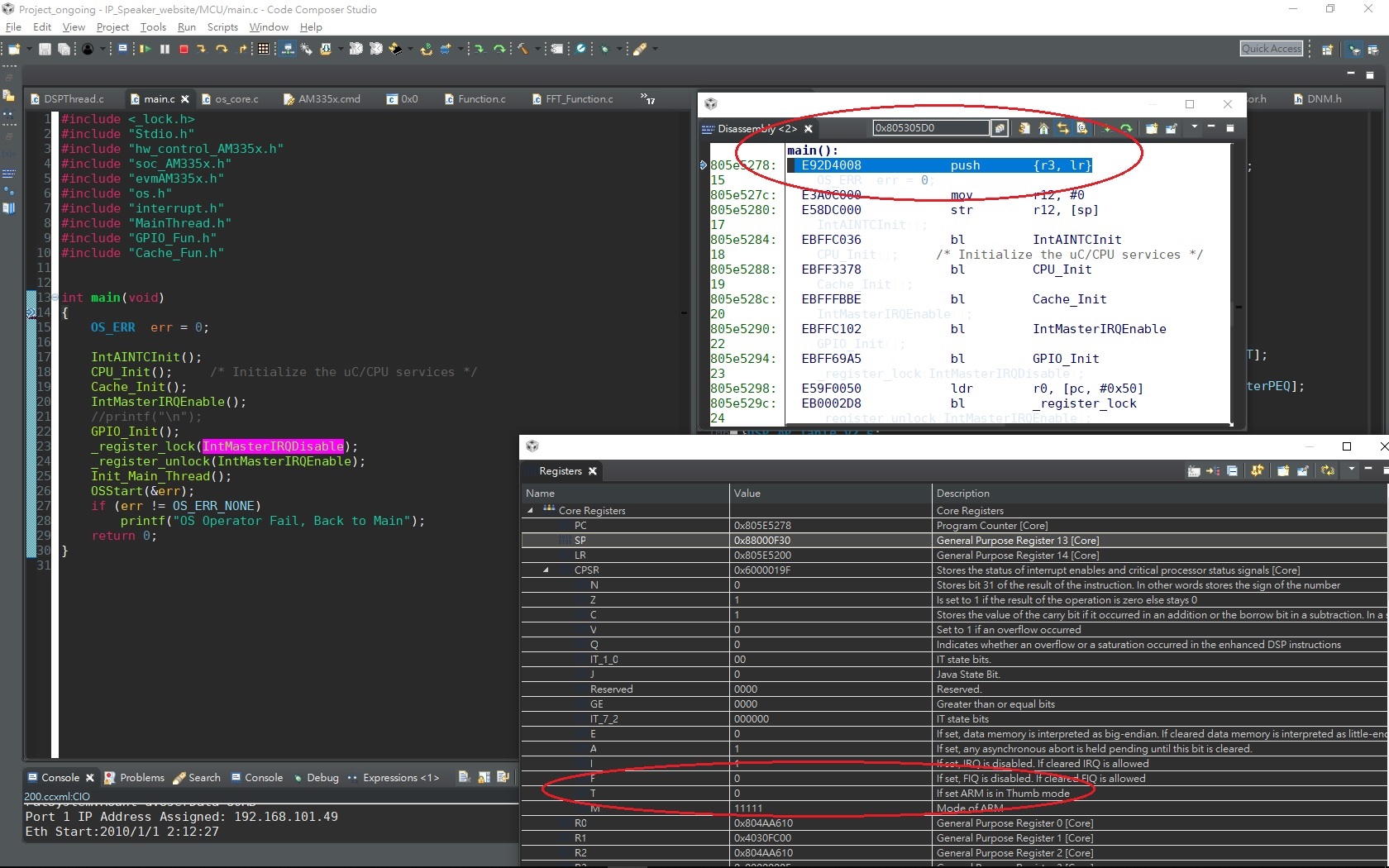Image resolution: width=1389 pixels, height=868 pixels.
Task: Open the Debug tab in bottom panel
Action: [x=316, y=778]
